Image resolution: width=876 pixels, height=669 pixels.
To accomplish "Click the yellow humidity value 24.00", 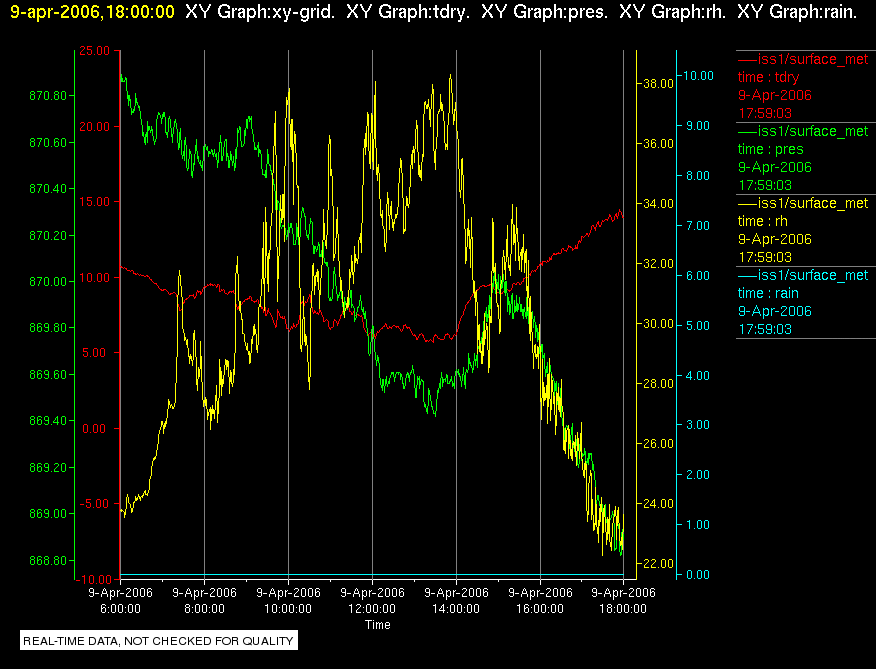I will pos(659,504).
